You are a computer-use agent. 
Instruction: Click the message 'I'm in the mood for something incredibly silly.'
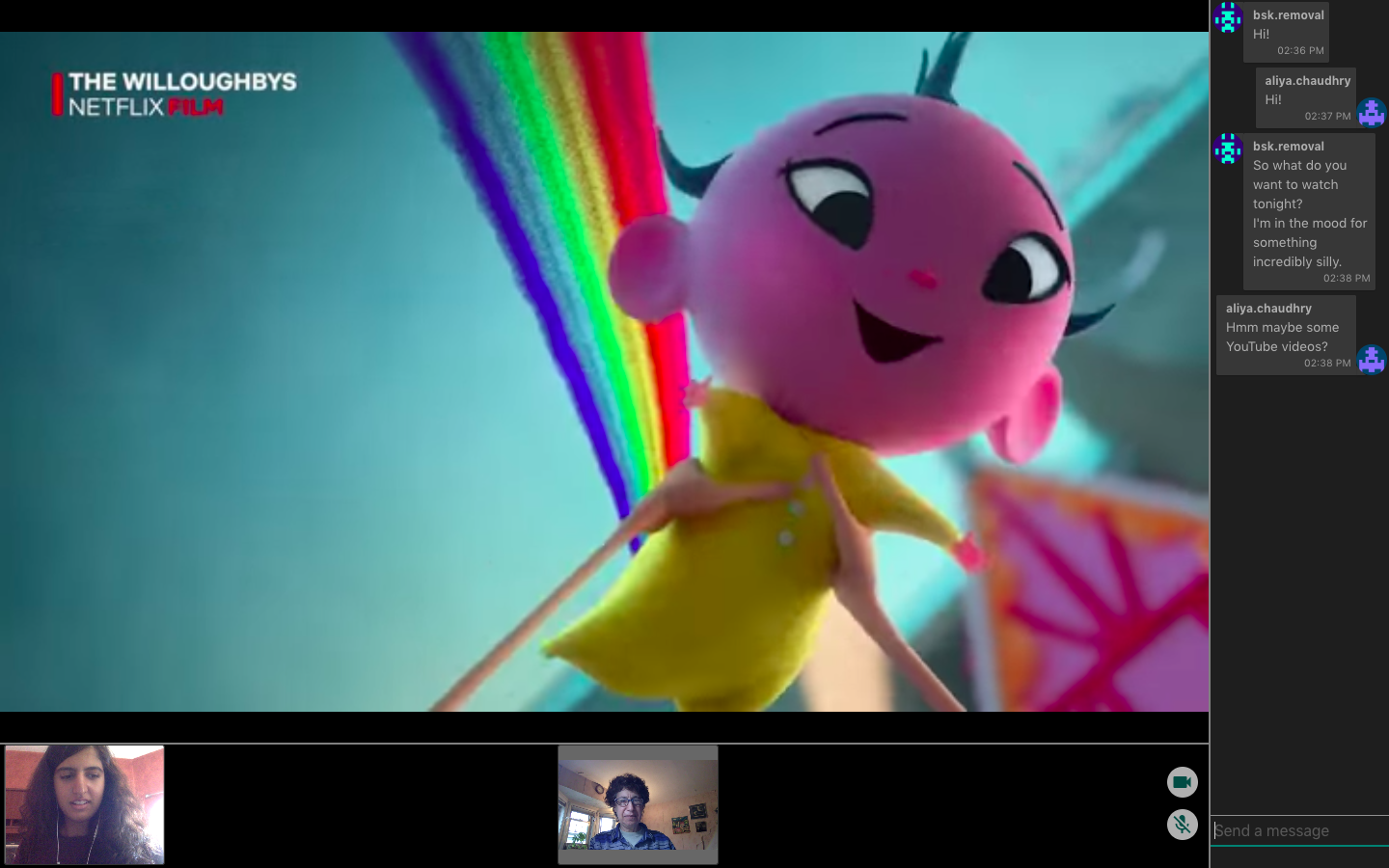1310,242
